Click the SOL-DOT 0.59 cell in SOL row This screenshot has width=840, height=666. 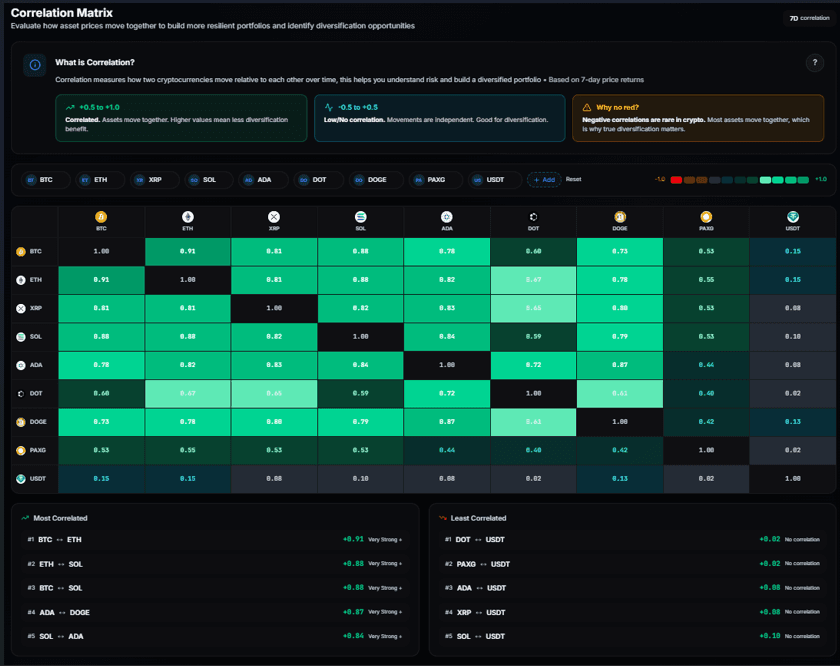tap(533, 336)
